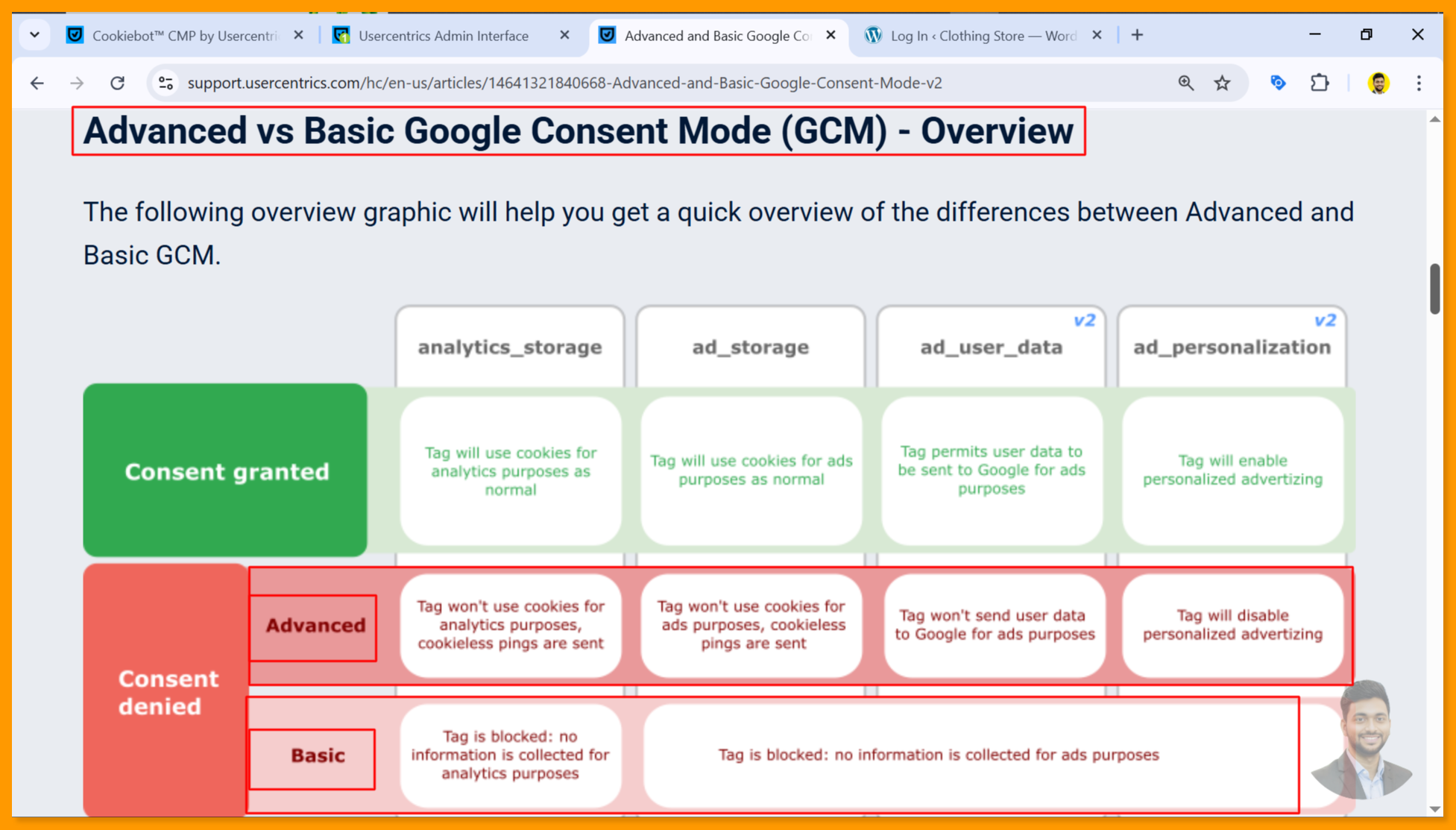Switch to Log In Clothing Store tab
The image size is (1456, 830).
point(982,35)
